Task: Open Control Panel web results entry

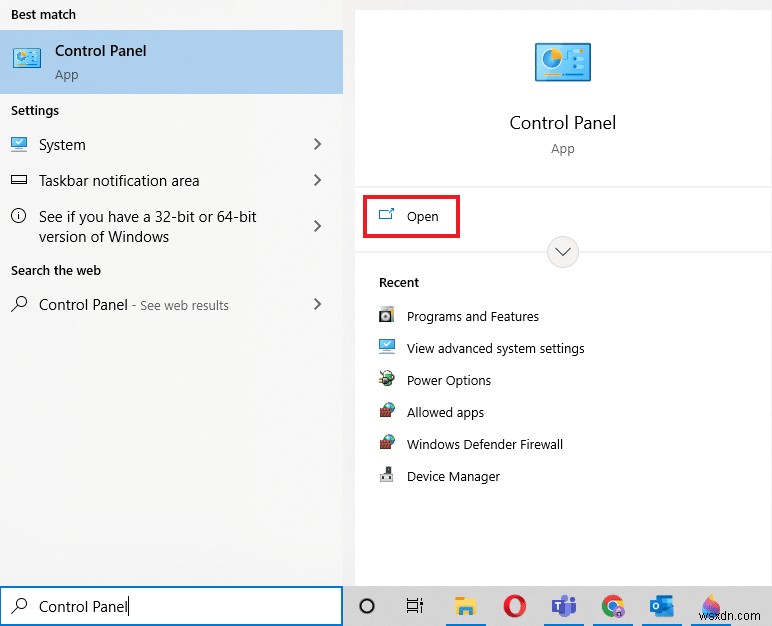Action: [171, 305]
